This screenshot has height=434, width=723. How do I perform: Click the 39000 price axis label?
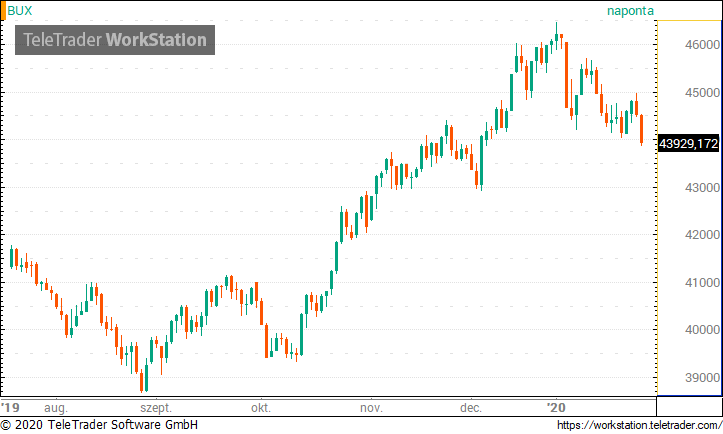(x=702, y=378)
